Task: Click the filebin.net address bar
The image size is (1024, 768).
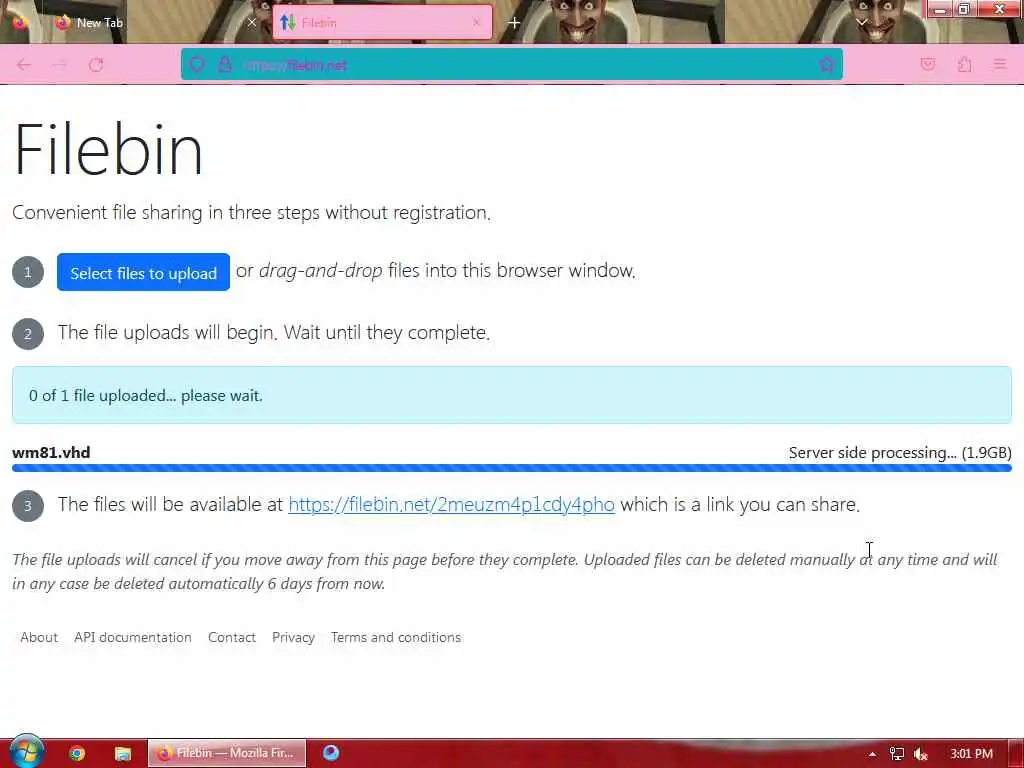Action: coord(511,65)
